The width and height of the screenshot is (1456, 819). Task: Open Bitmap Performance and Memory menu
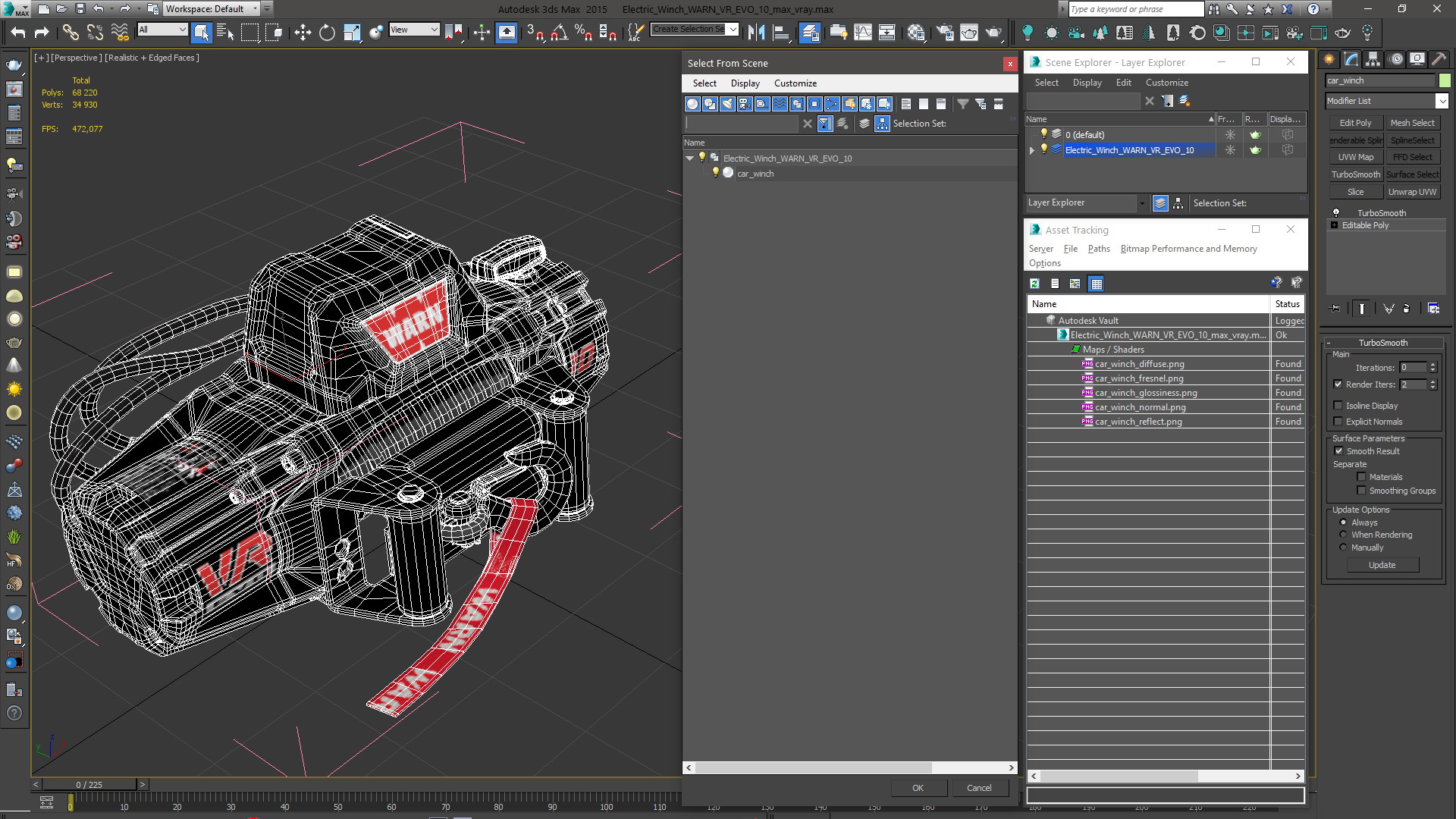point(1188,249)
